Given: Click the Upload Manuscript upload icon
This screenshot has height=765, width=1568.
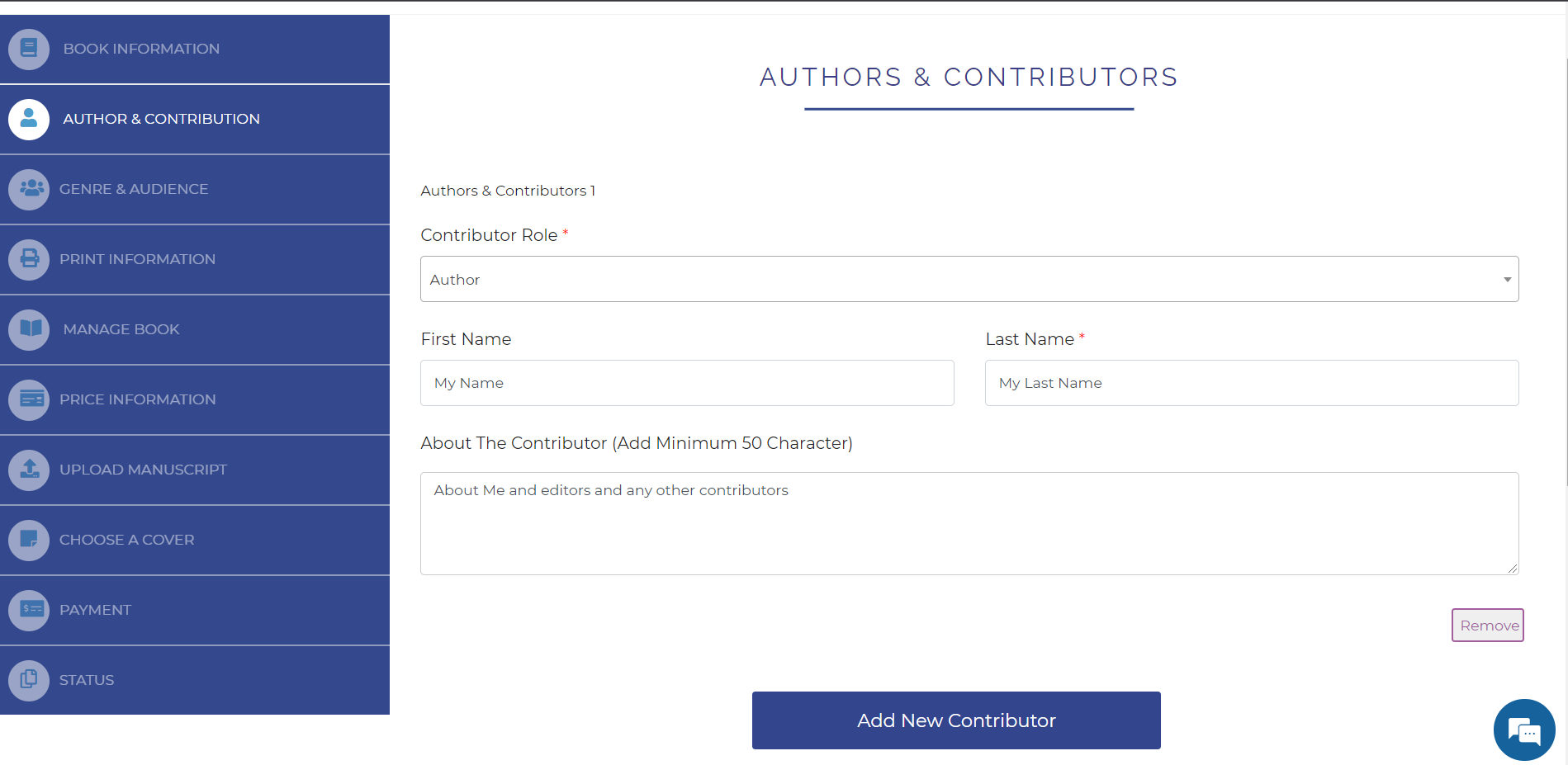Looking at the screenshot, I should (x=29, y=470).
